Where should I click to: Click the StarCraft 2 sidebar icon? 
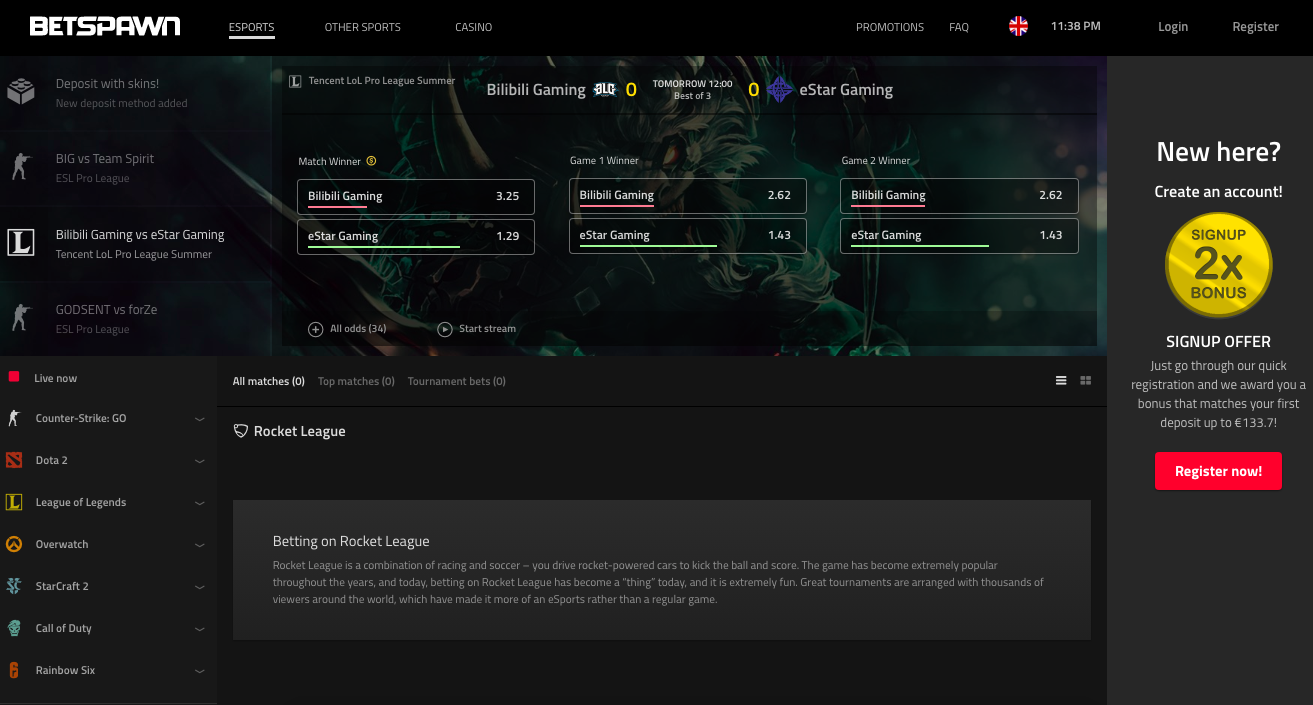[x=14, y=586]
